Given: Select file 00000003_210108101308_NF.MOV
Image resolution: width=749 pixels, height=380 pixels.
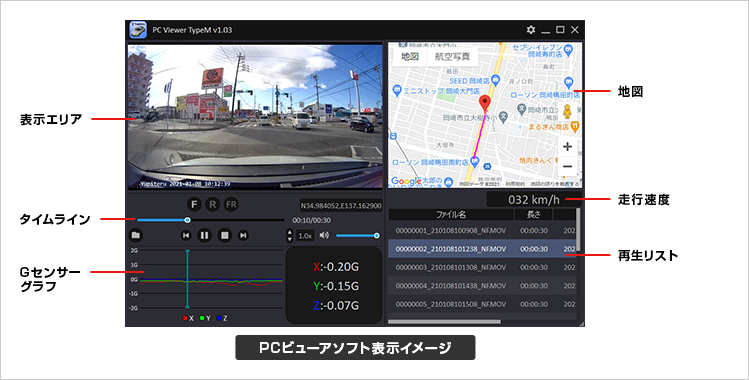Looking at the screenshot, I should pos(482,267).
